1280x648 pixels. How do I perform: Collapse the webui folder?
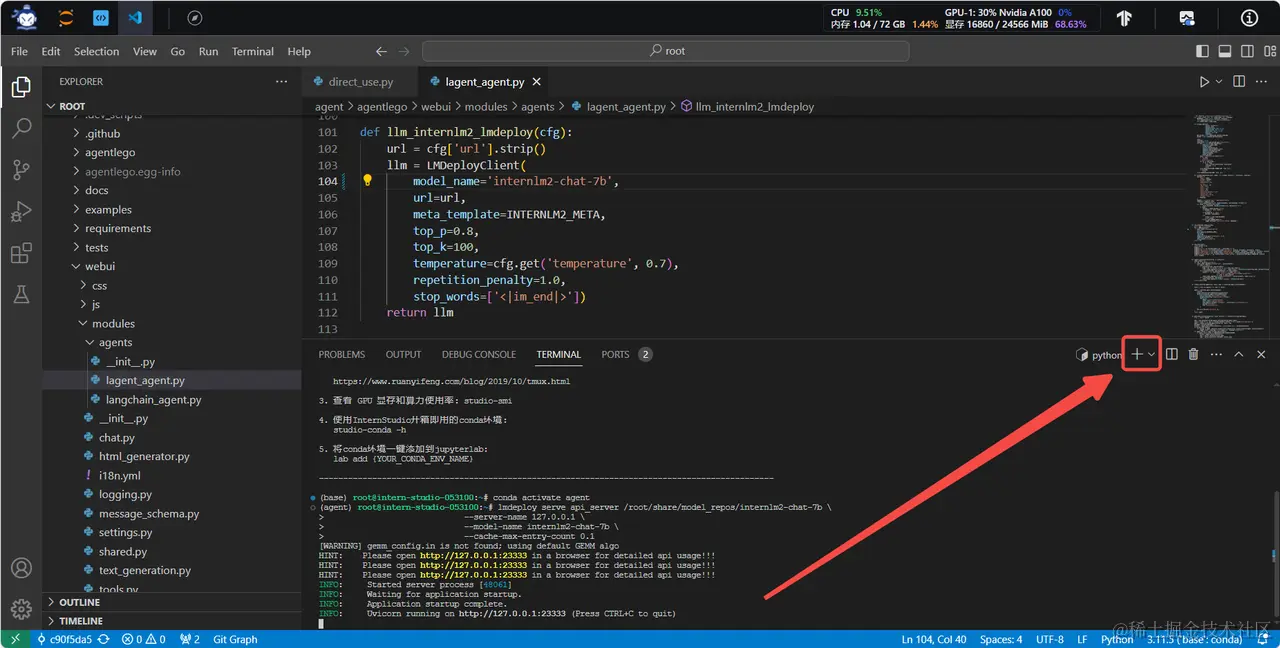tap(100, 266)
